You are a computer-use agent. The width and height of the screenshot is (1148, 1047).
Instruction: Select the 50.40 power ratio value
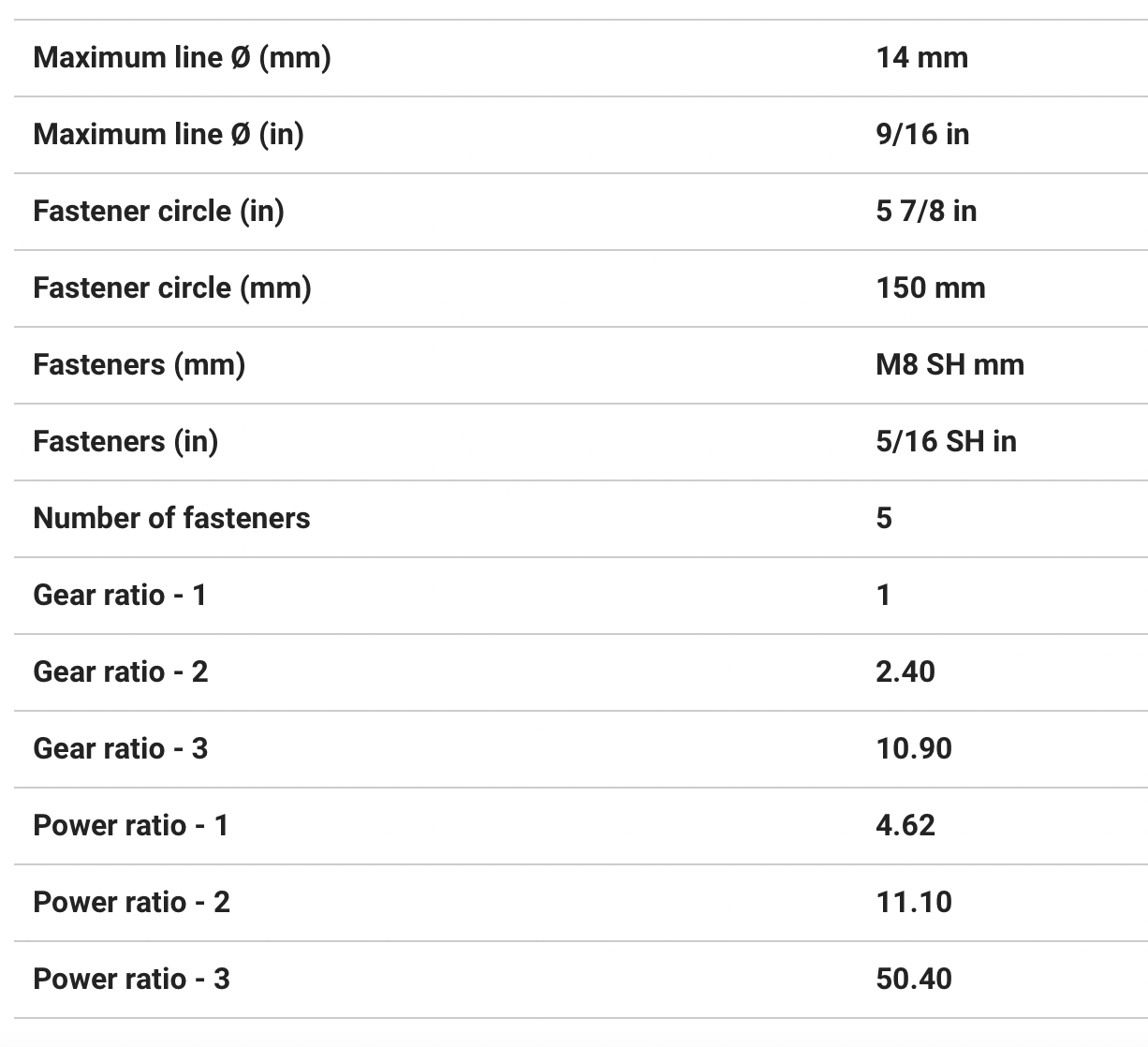[x=914, y=980]
